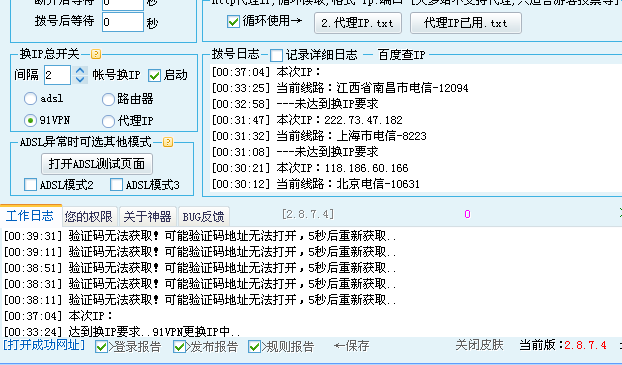Click the [打开成功网址] link
The image size is (622, 365).
(x=44, y=345)
